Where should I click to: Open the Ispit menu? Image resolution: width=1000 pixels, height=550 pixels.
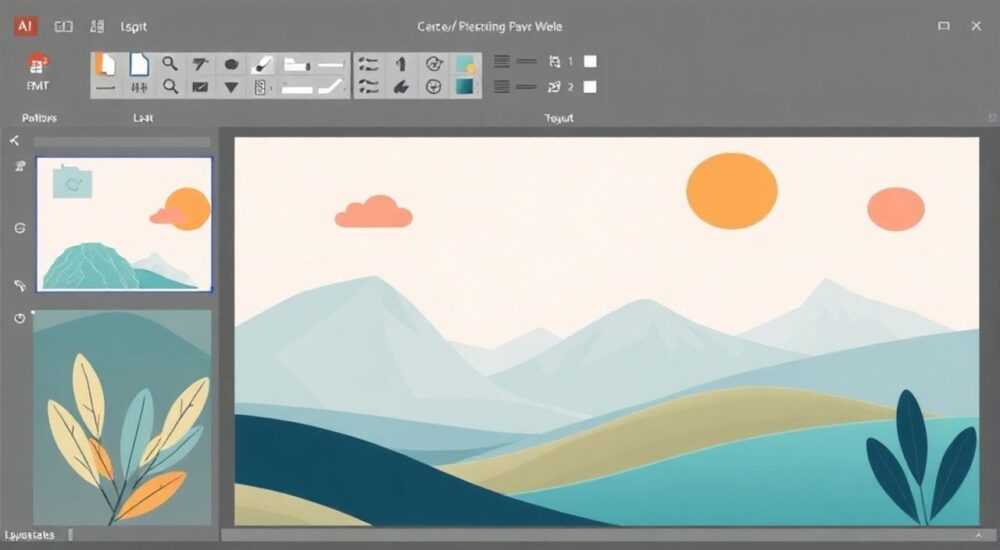tap(134, 27)
